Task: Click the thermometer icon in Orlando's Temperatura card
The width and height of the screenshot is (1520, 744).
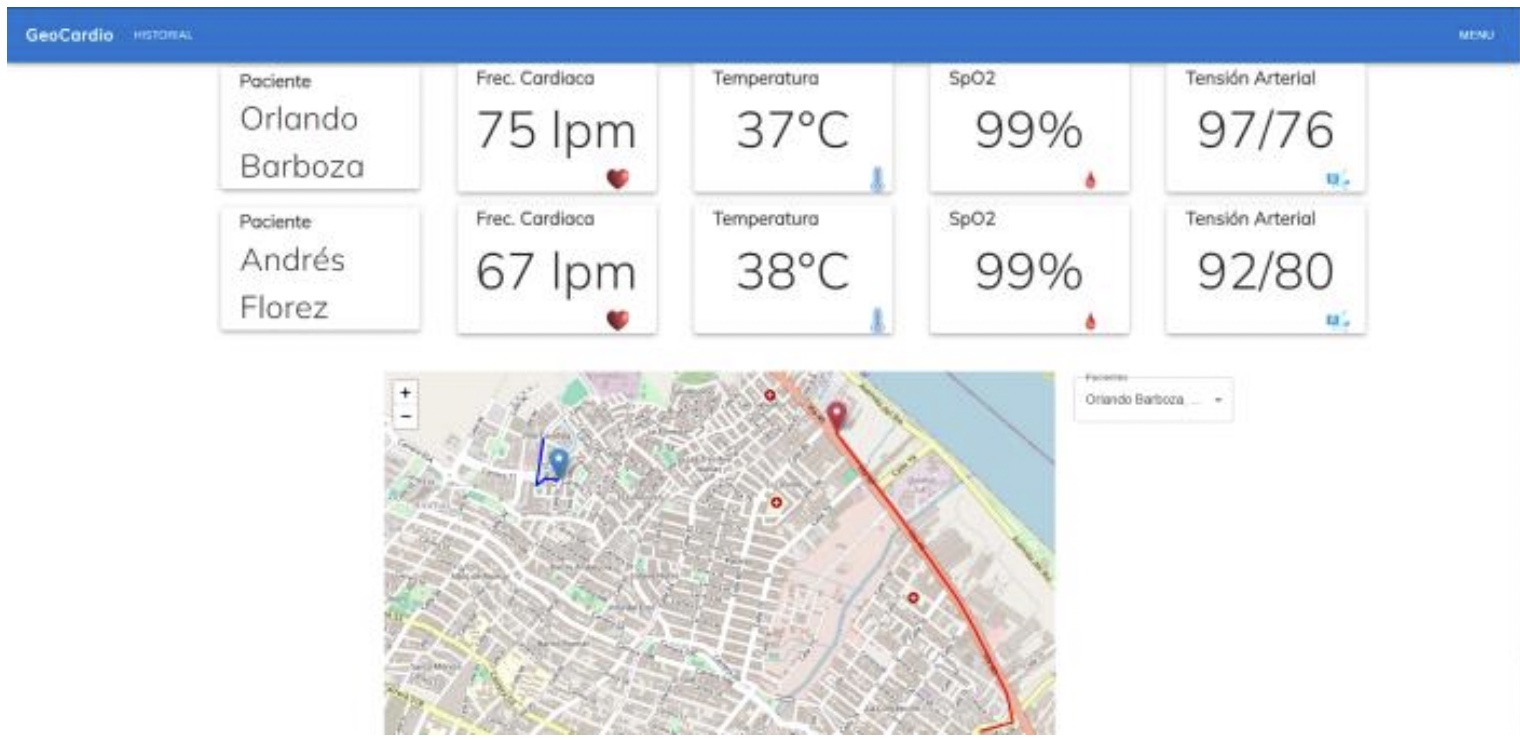Action: click(877, 179)
